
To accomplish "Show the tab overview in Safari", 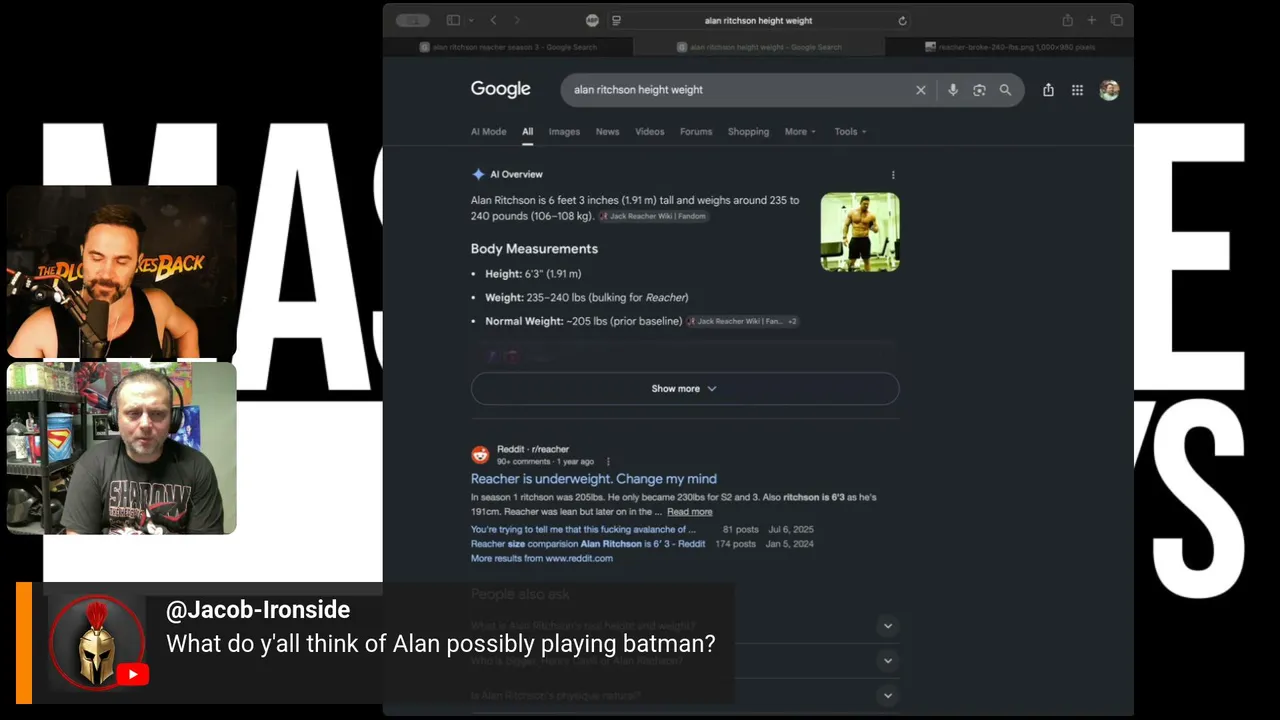I will click(1117, 20).
